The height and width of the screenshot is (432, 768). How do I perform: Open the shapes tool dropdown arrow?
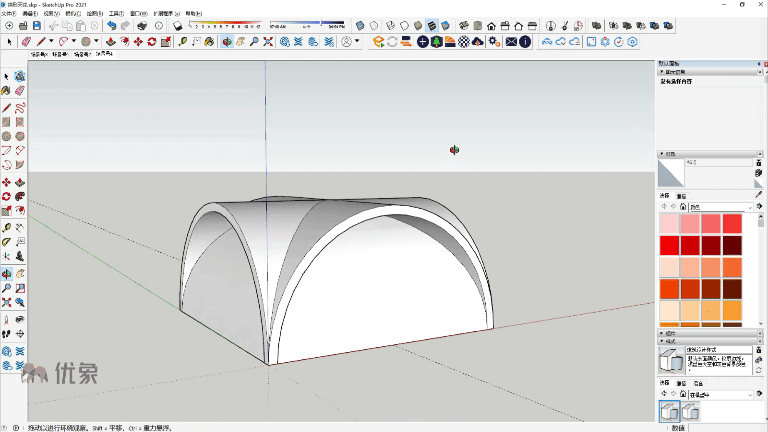point(96,42)
